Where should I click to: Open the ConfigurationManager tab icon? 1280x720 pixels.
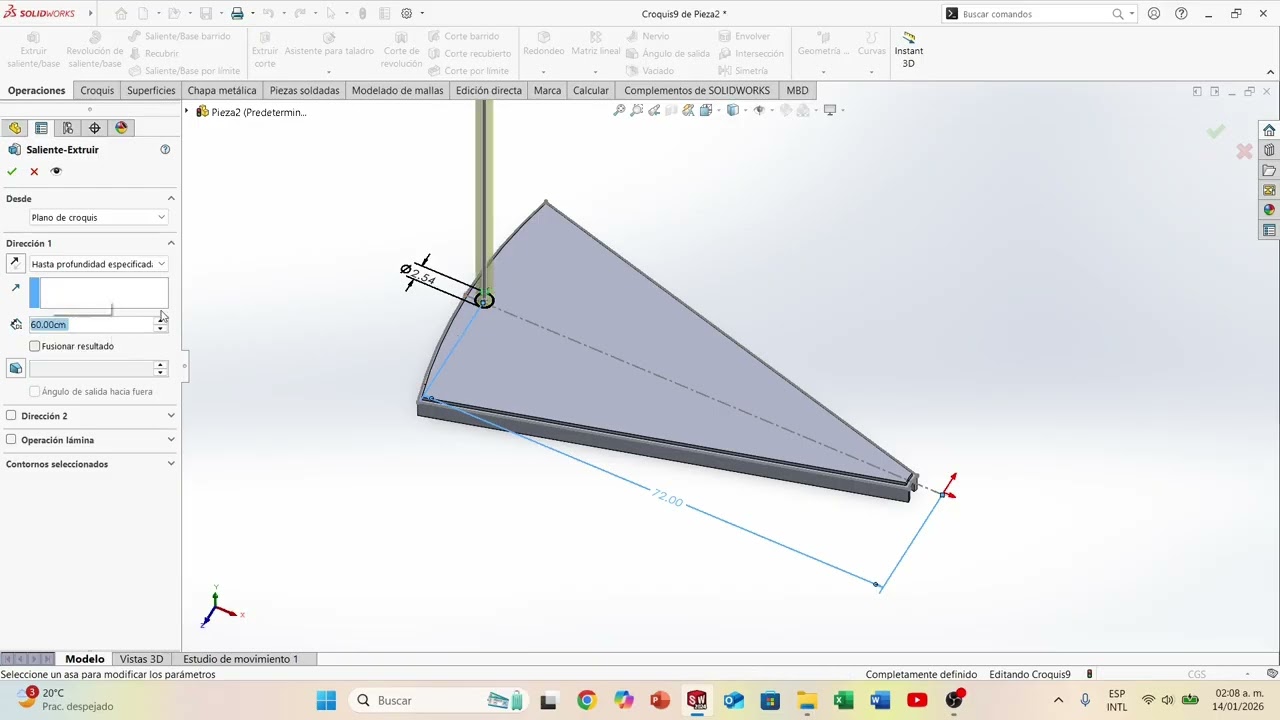(x=68, y=128)
